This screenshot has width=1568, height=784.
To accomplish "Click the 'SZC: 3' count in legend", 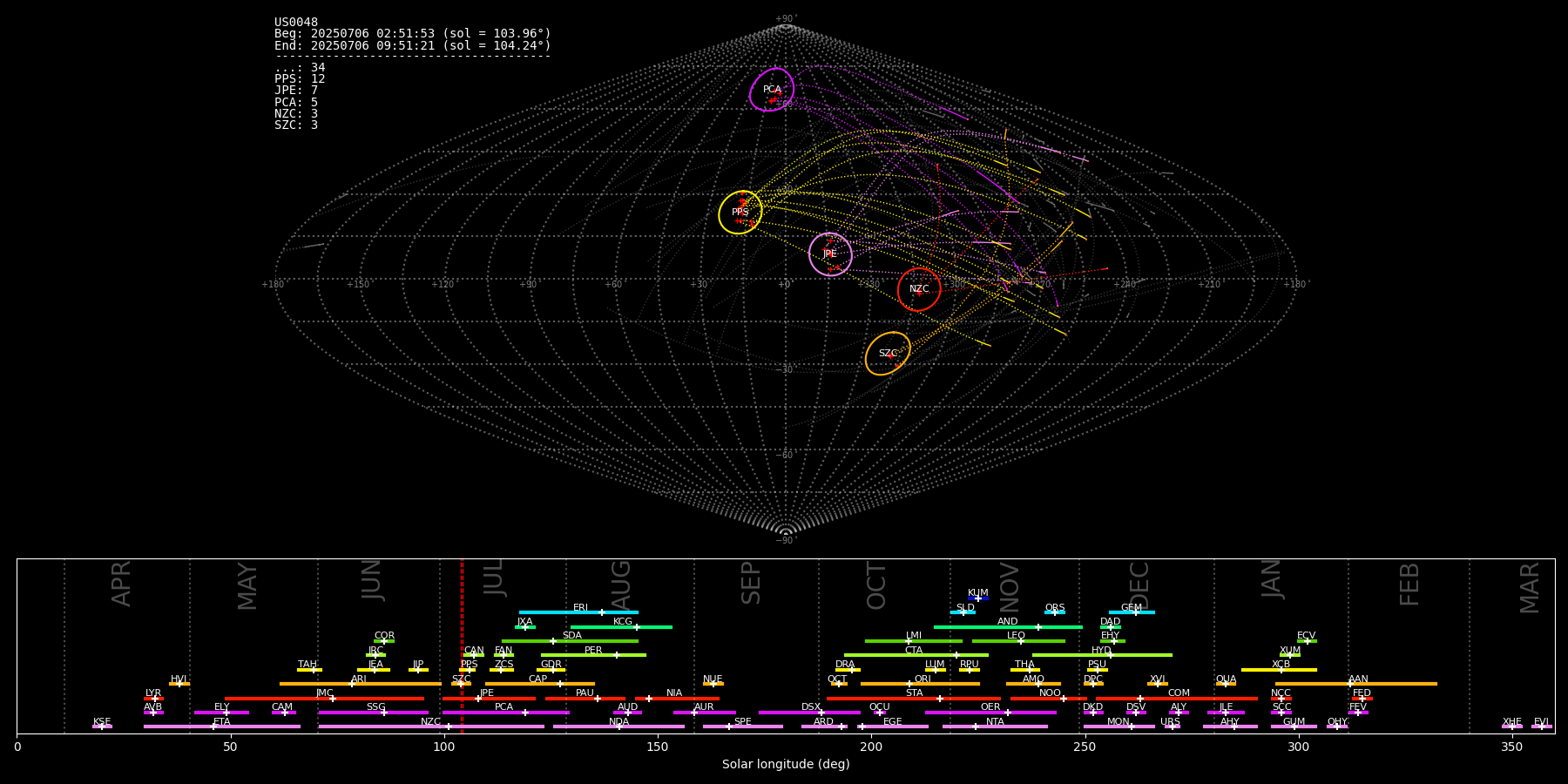I will pyautogui.click(x=296, y=125).
